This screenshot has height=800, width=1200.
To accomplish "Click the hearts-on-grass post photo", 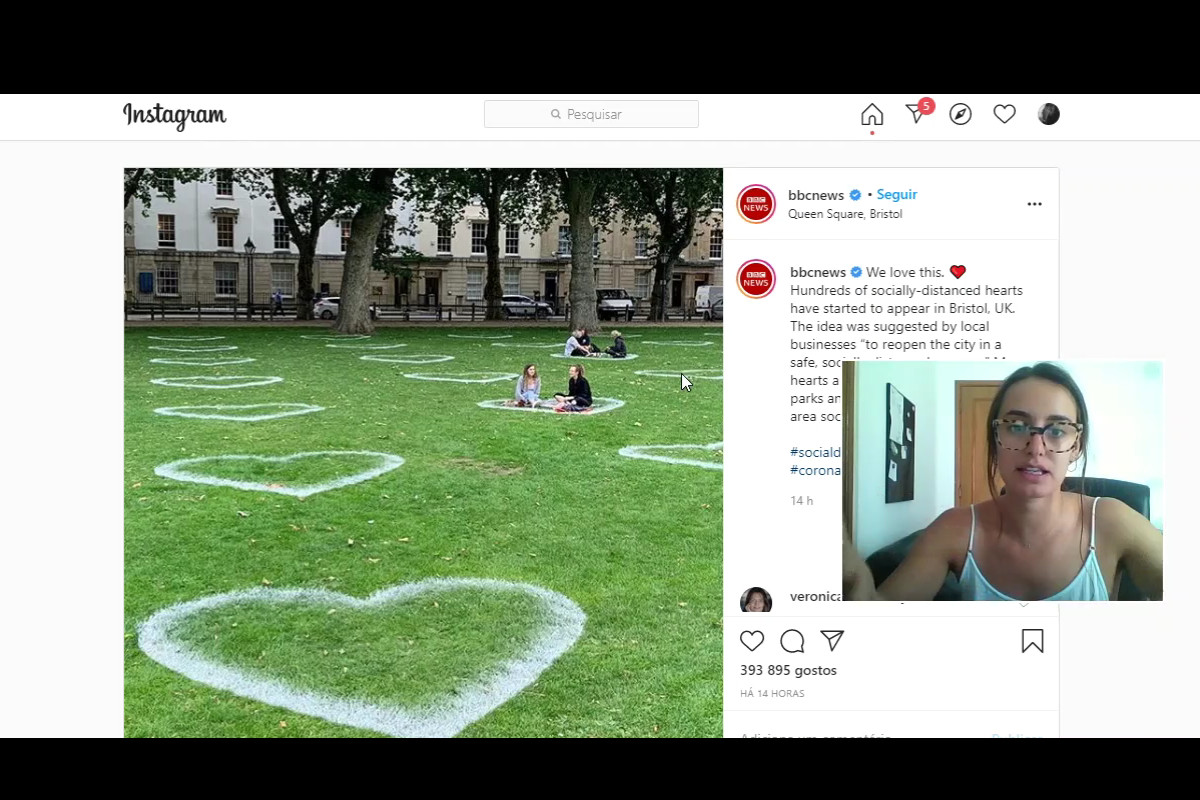I will [423, 453].
